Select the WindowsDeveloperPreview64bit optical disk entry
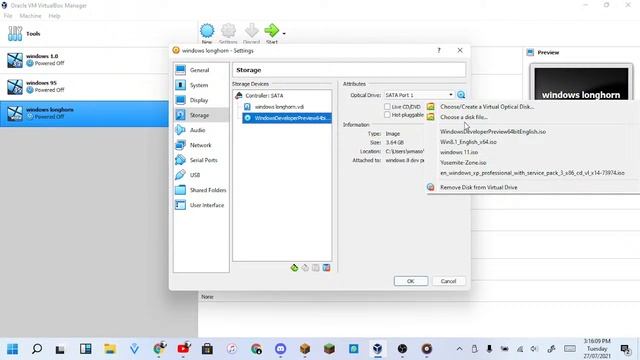This screenshot has height=360, width=640. point(287,118)
